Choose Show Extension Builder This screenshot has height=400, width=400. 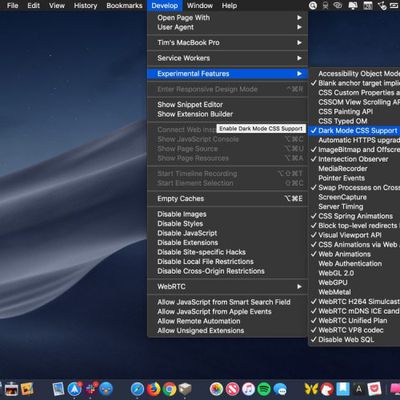pyautogui.click(x=227, y=114)
